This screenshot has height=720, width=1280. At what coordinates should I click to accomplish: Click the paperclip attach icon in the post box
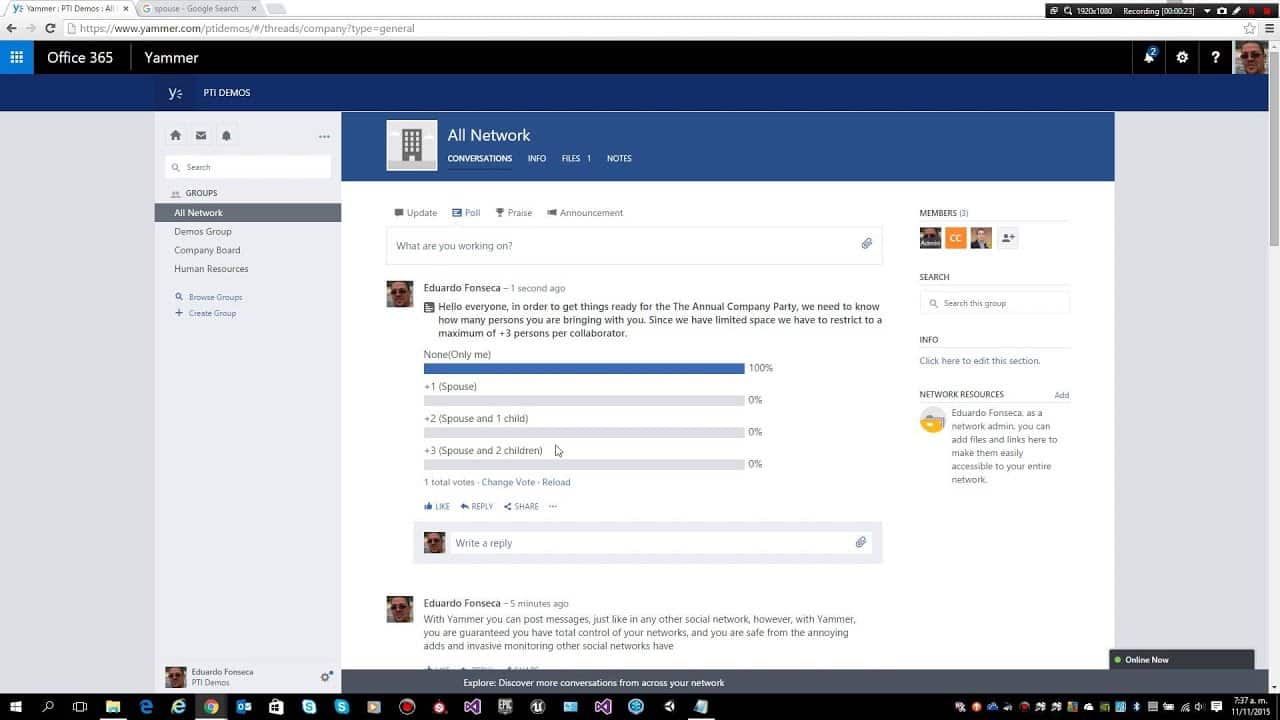867,244
